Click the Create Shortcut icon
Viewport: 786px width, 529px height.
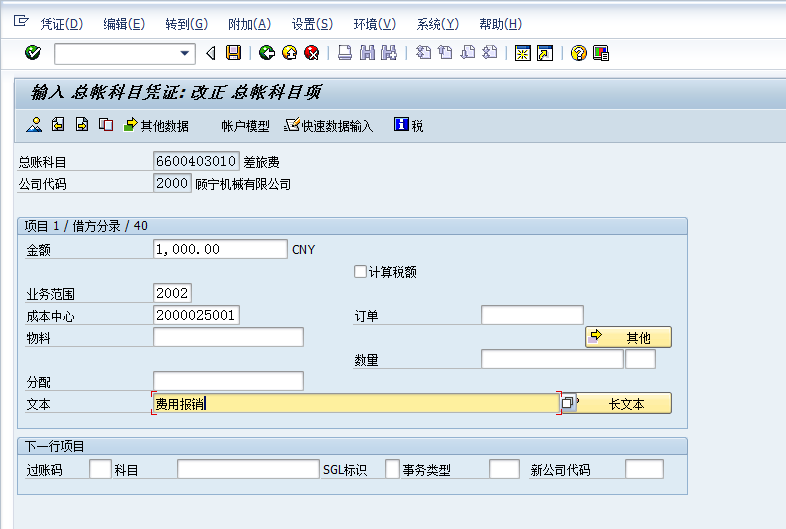pyautogui.click(x=545, y=53)
